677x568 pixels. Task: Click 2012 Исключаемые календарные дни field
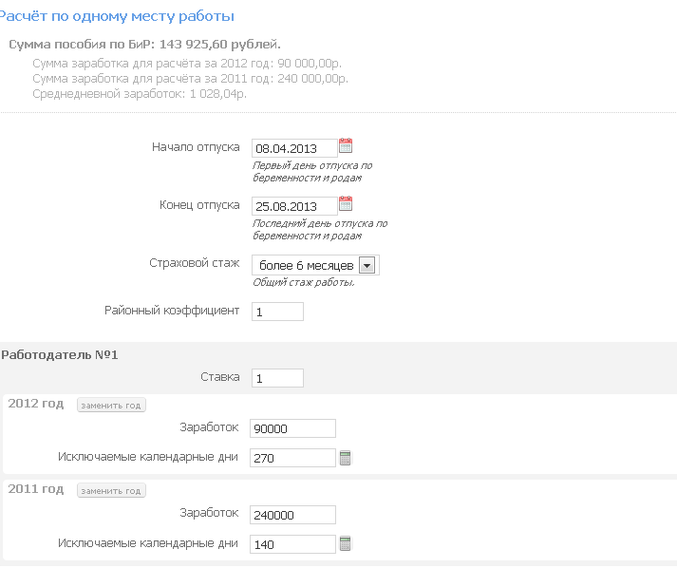[293, 458]
